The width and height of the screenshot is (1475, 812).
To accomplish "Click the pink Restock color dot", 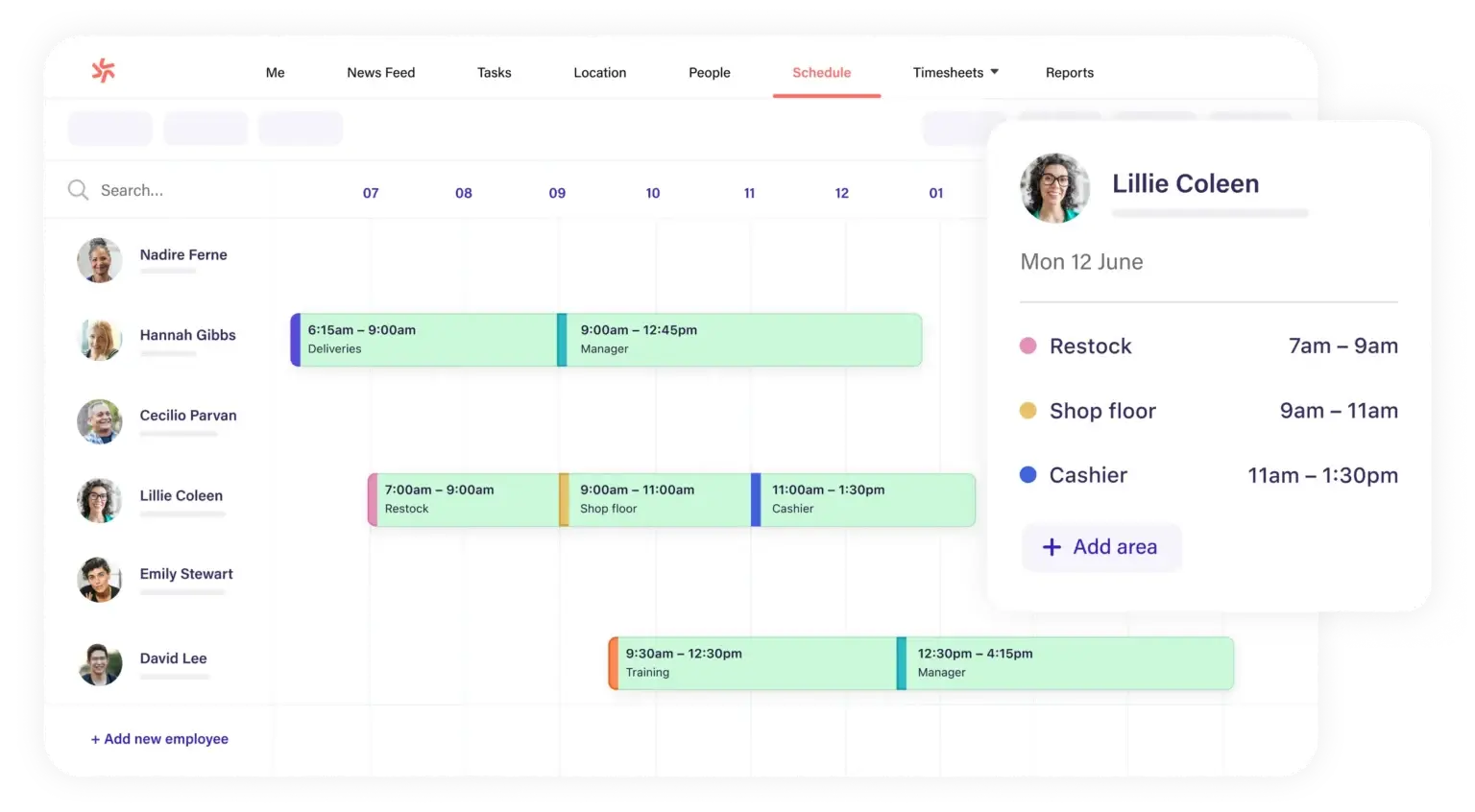I will coord(1028,346).
